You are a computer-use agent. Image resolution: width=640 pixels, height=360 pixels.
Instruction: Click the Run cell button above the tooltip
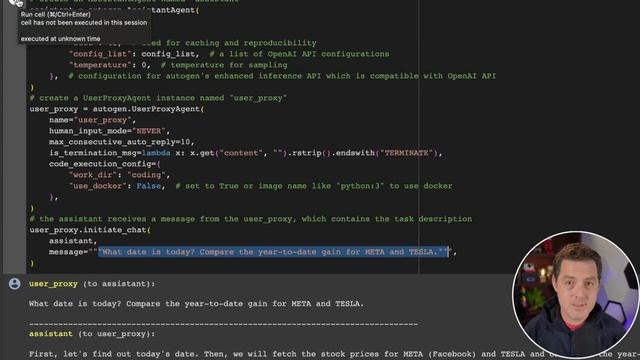coord(16,2)
